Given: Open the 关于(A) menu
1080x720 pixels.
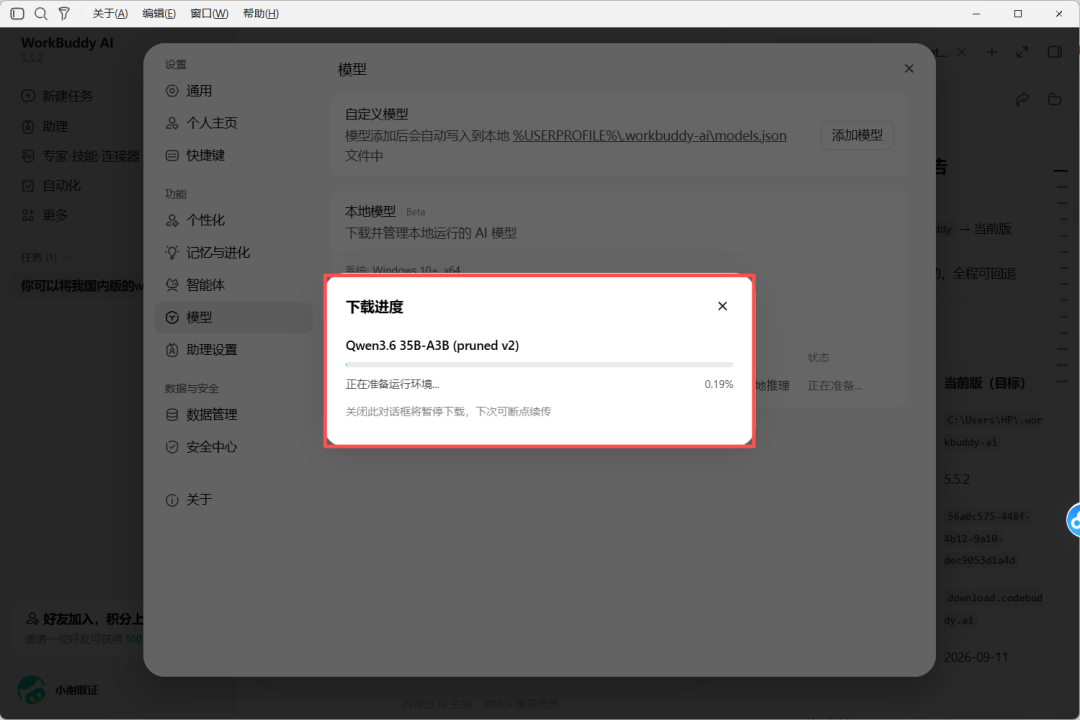Looking at the screenshot, I should [x=110, y=13].
